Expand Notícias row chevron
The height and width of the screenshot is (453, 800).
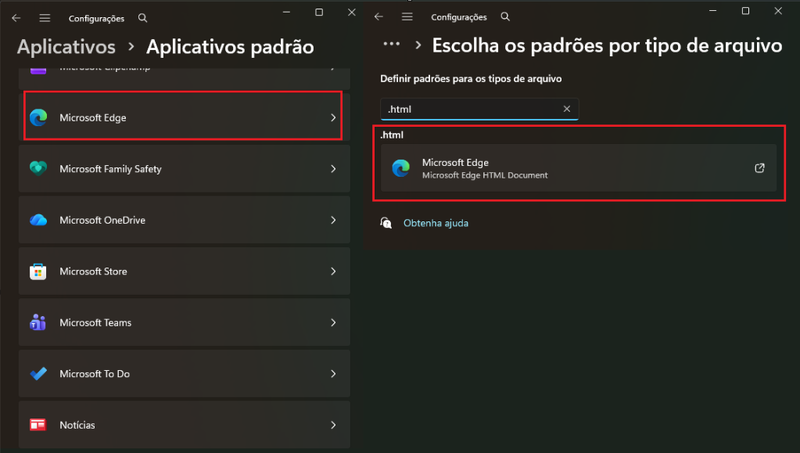333,424
